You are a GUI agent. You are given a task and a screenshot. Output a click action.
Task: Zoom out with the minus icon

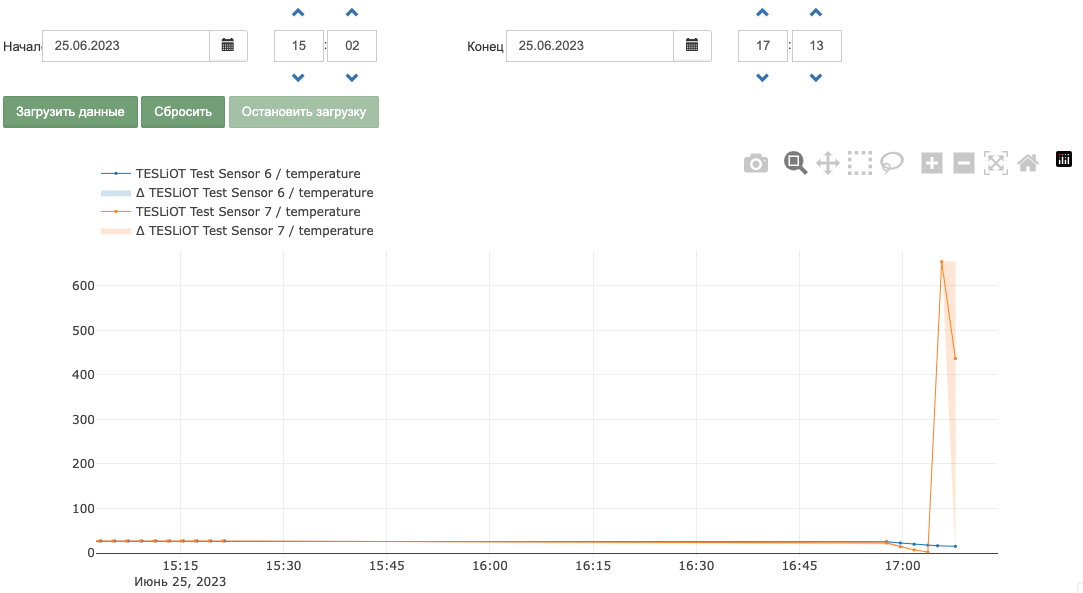[964, 164]
